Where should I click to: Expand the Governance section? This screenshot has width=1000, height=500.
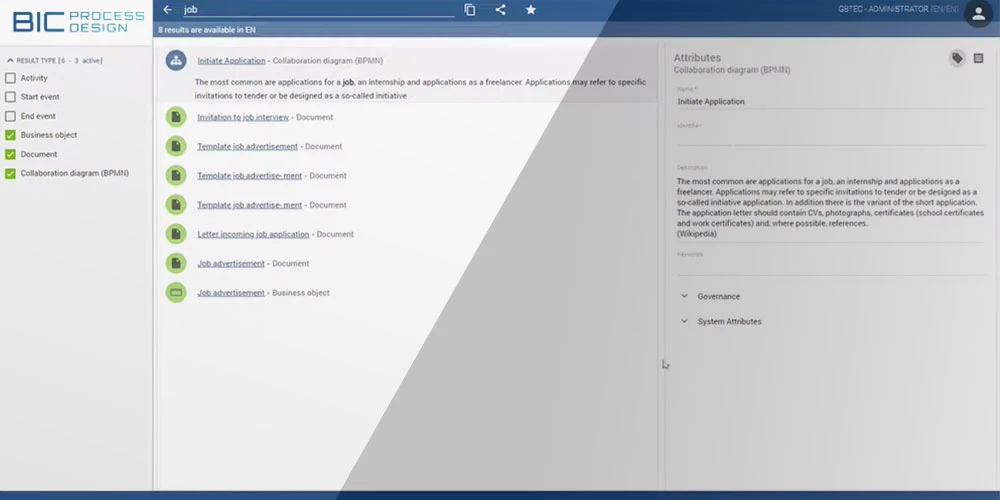684,297
